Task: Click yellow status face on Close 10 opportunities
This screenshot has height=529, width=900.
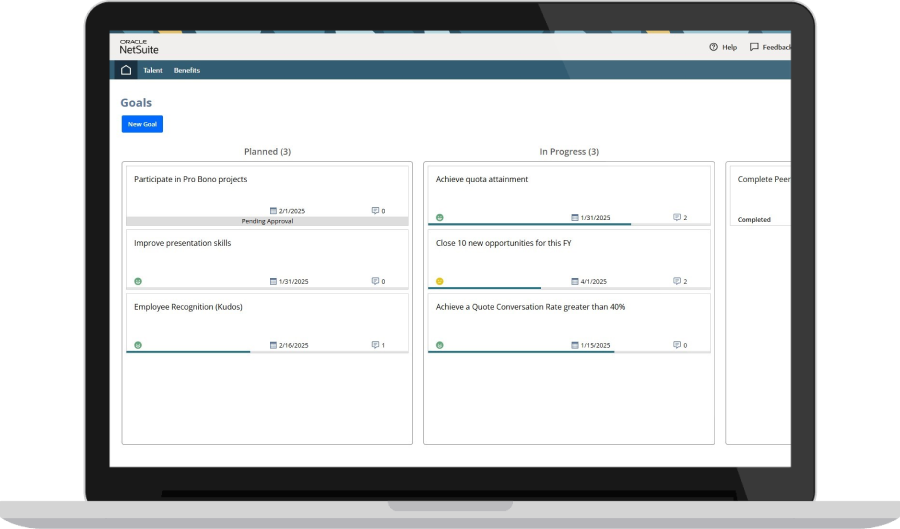Action: point(440,281)
